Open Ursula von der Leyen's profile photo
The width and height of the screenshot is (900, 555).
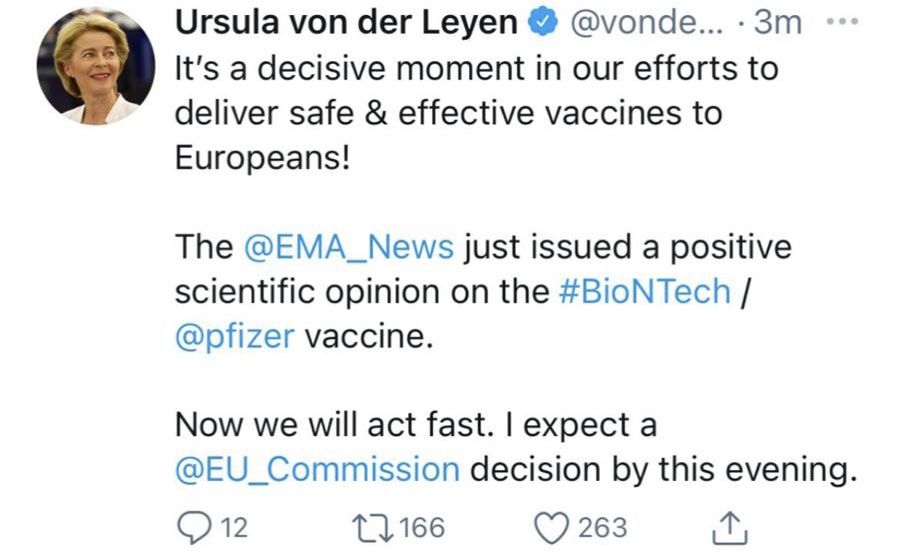[97, 65]
